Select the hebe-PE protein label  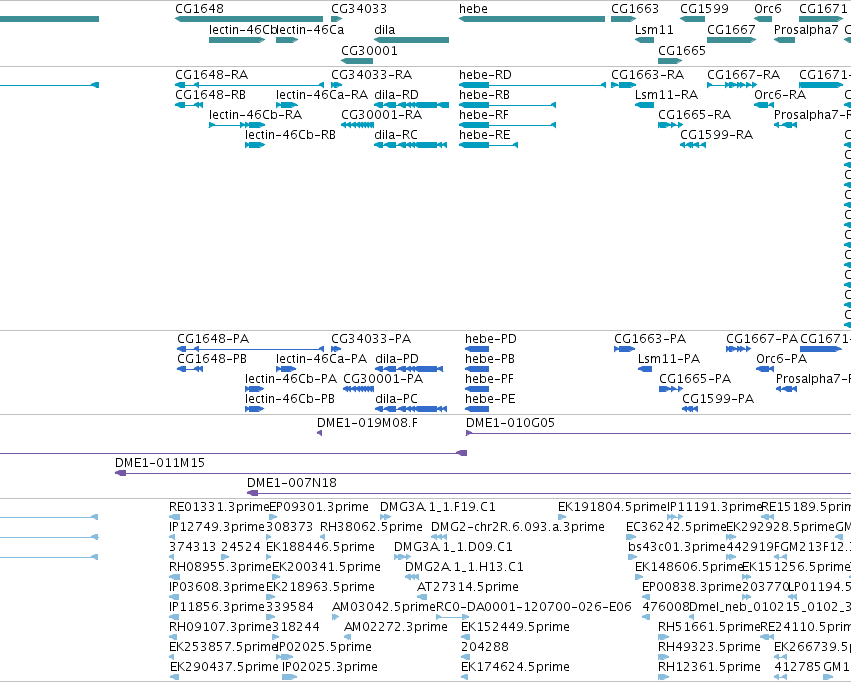[490, 399]
